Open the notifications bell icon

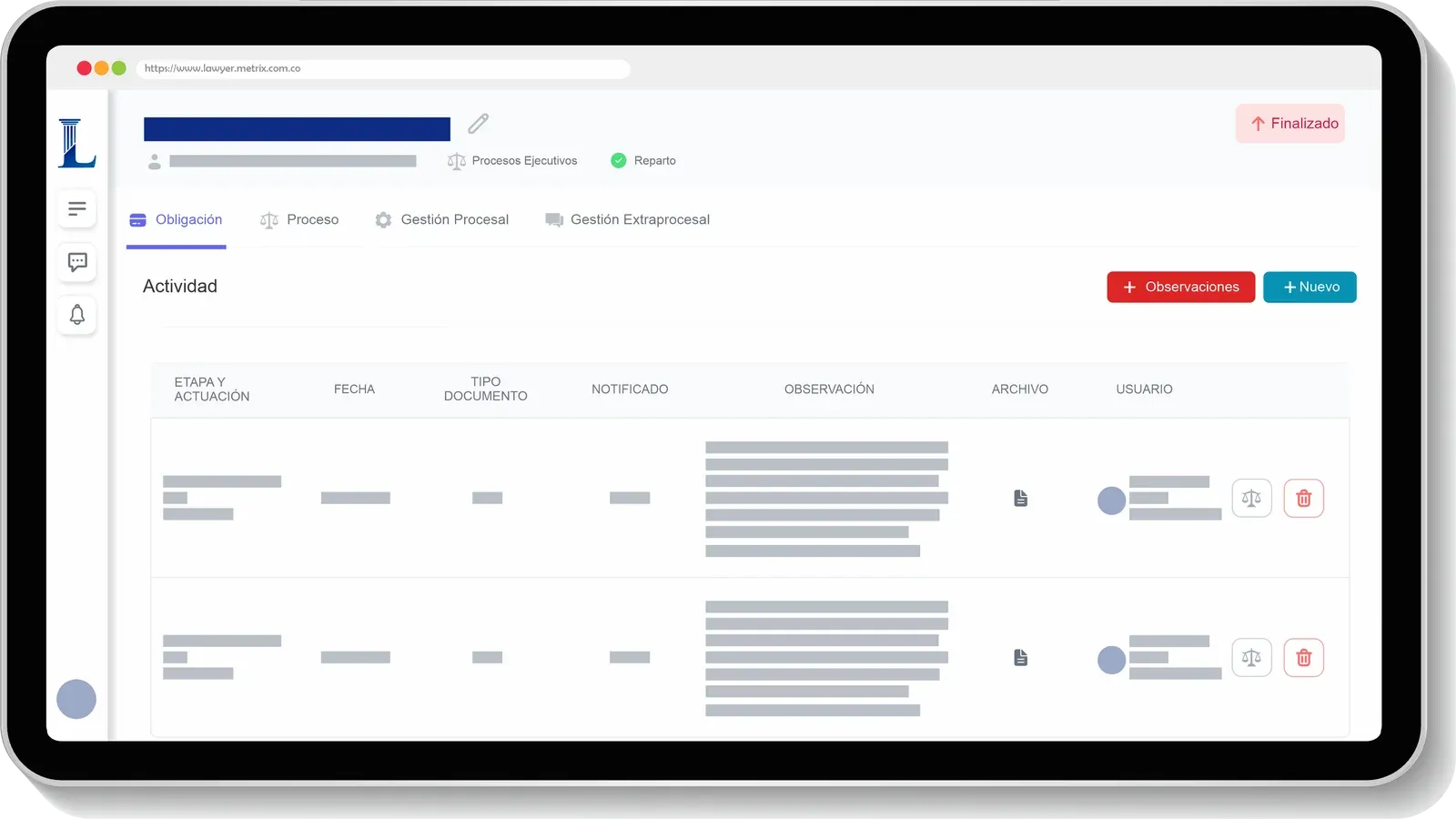point(77,315)
